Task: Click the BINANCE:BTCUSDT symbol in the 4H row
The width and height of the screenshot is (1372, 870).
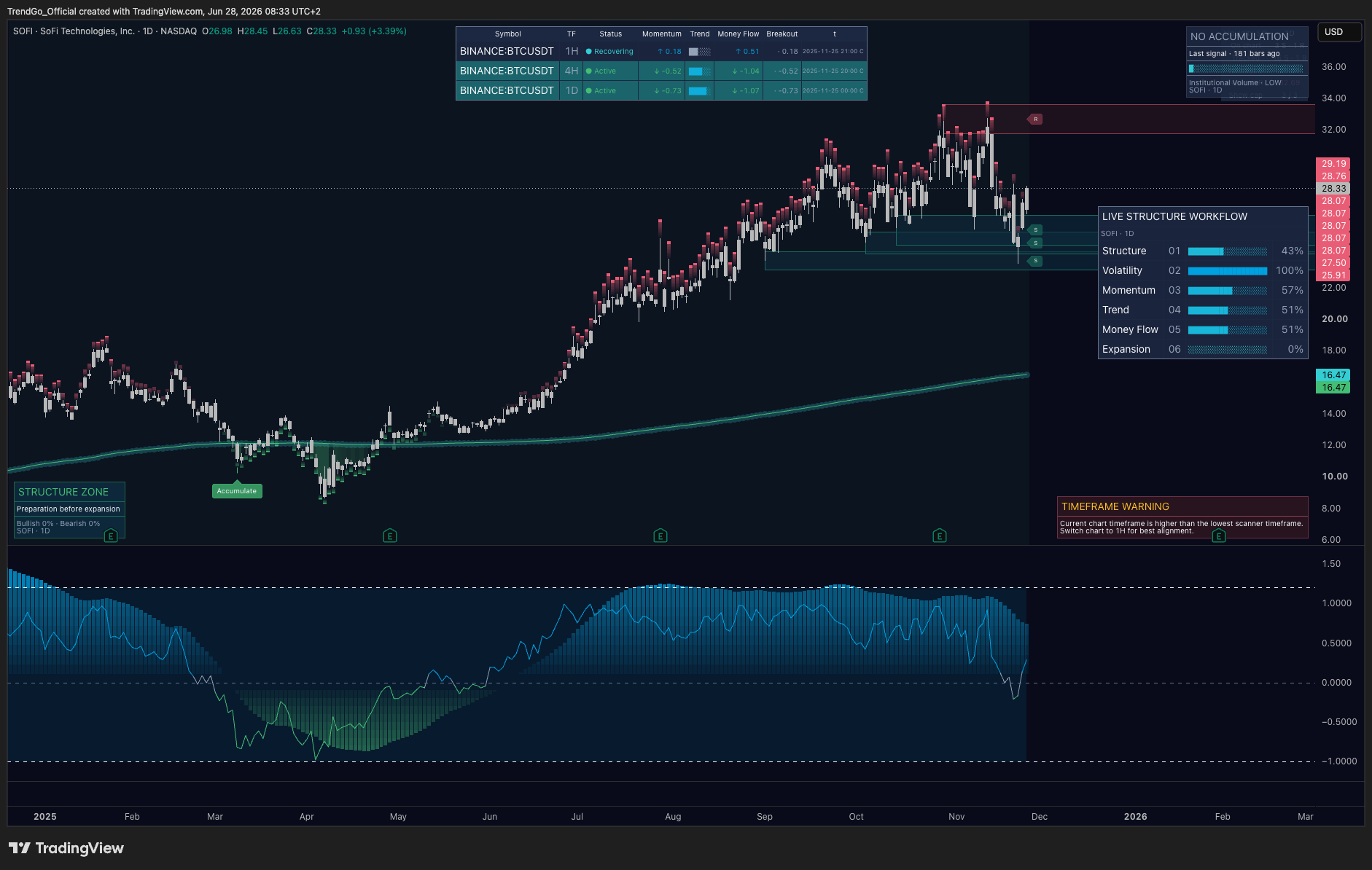Action: point(507,71)
